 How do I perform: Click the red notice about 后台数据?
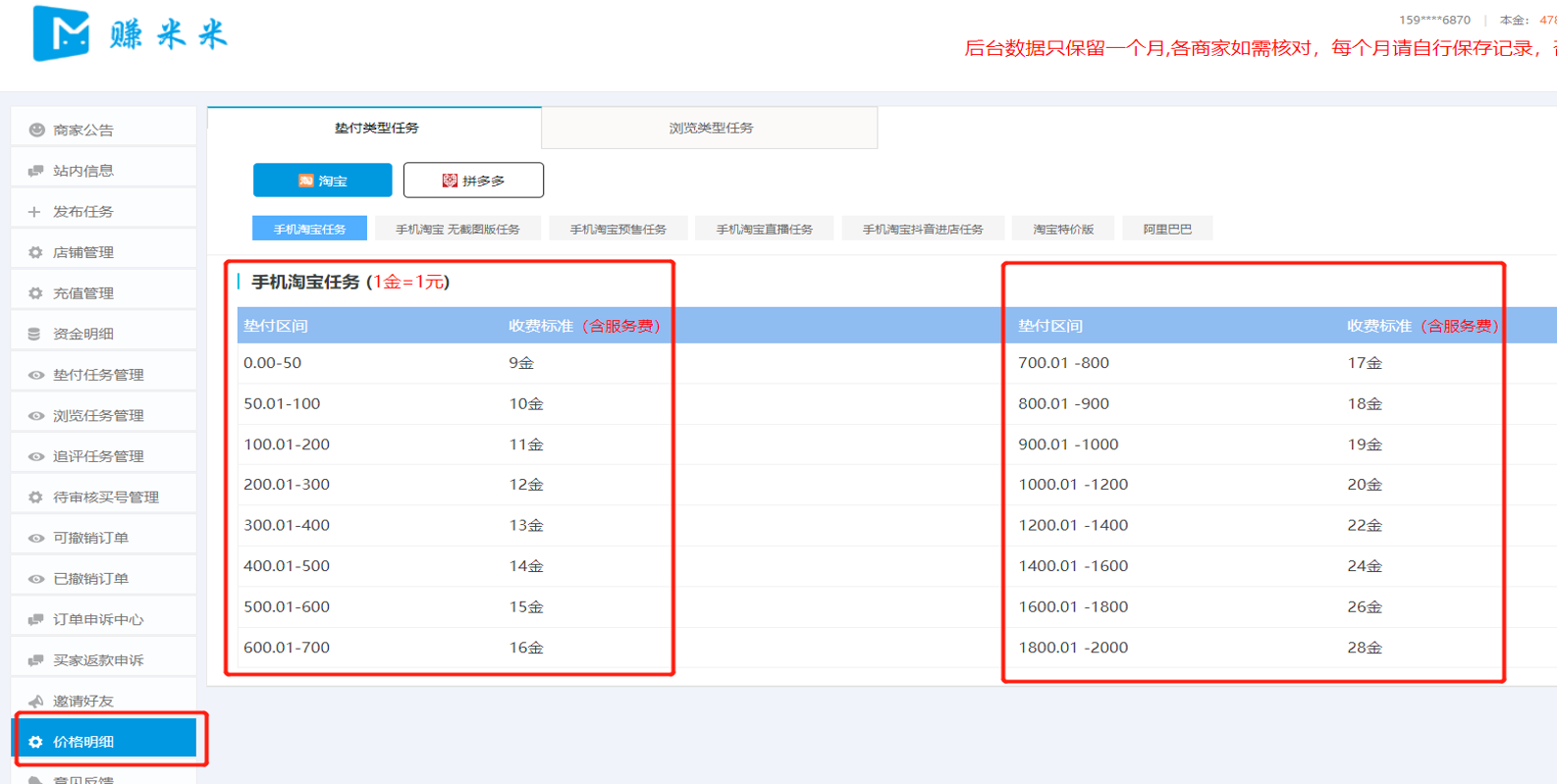1260,48
